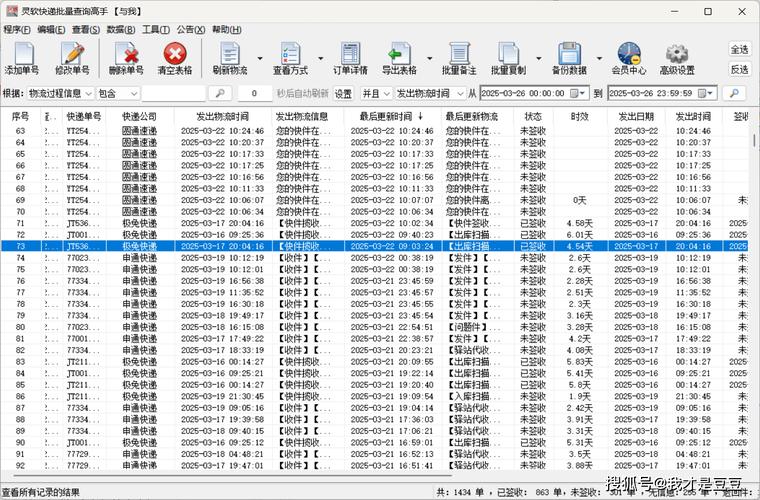
Task: Click the 修改单号 edit icon
Action: click(x=72, y=58)
